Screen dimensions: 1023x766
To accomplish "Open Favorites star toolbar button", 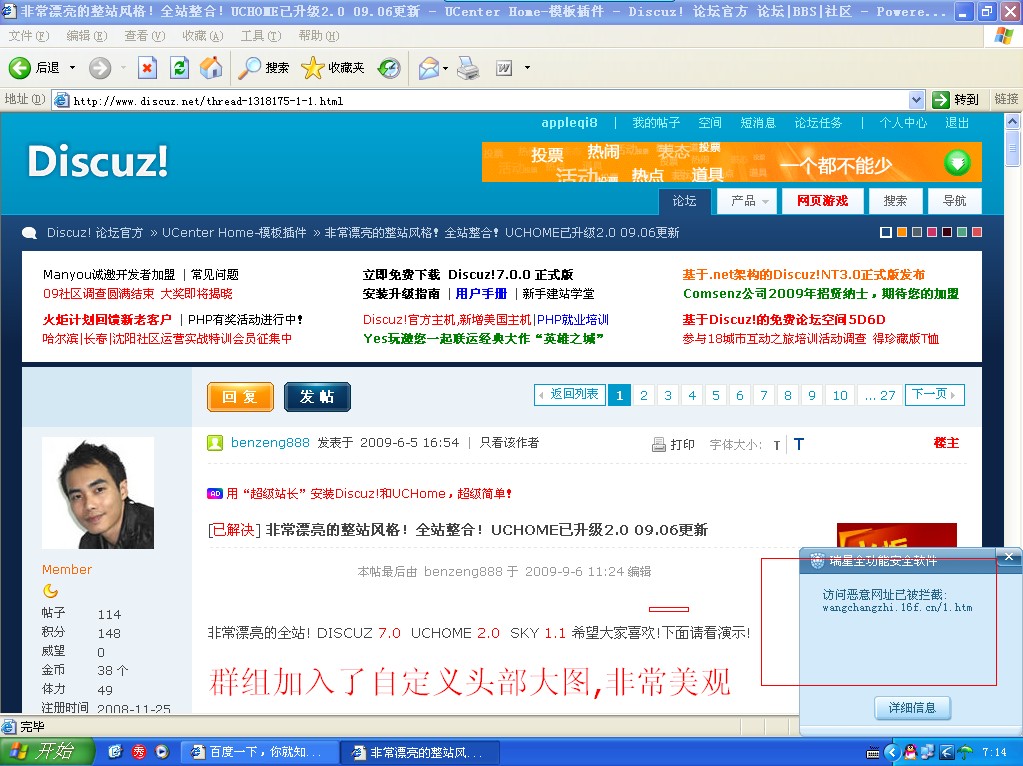I will [x=332, y=67].
